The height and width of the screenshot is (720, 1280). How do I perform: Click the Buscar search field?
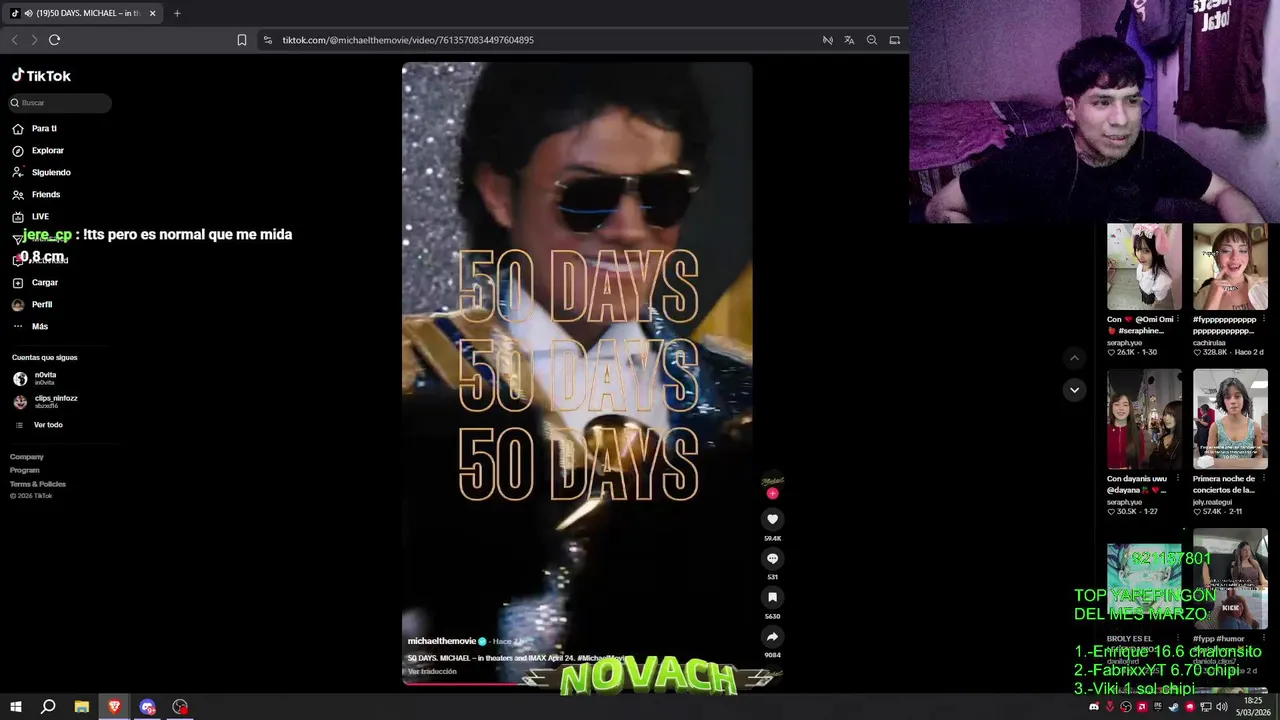(60, 103)
